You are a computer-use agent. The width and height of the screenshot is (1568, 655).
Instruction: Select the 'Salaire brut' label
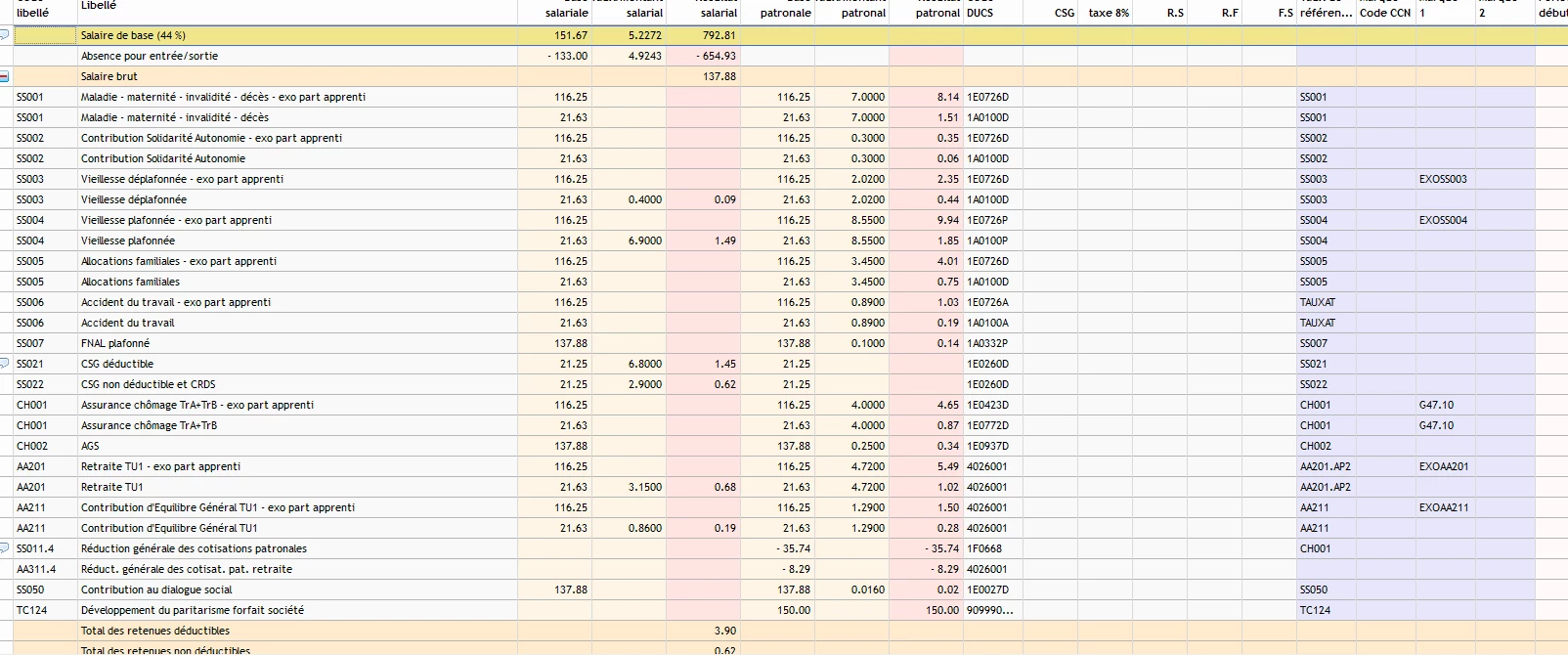(109, 76)
